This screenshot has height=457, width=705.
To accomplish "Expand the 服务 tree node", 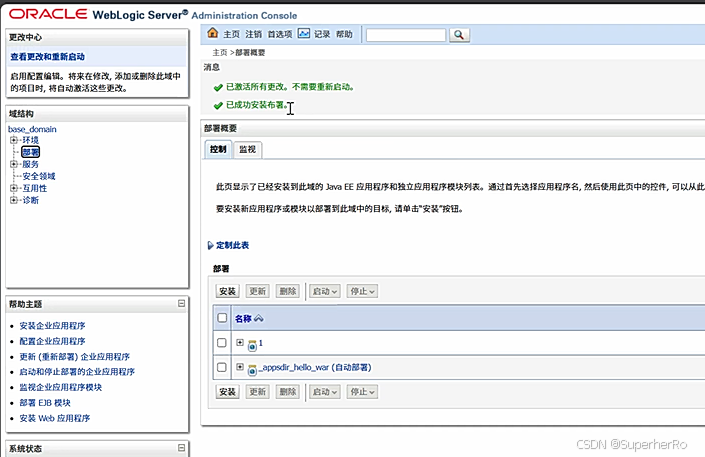I will coord(14,164).
